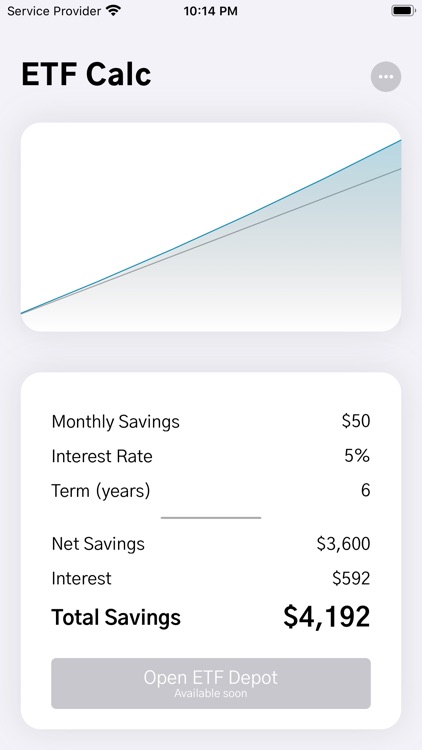Edit the Term years value 6

(x=366, y=490)
